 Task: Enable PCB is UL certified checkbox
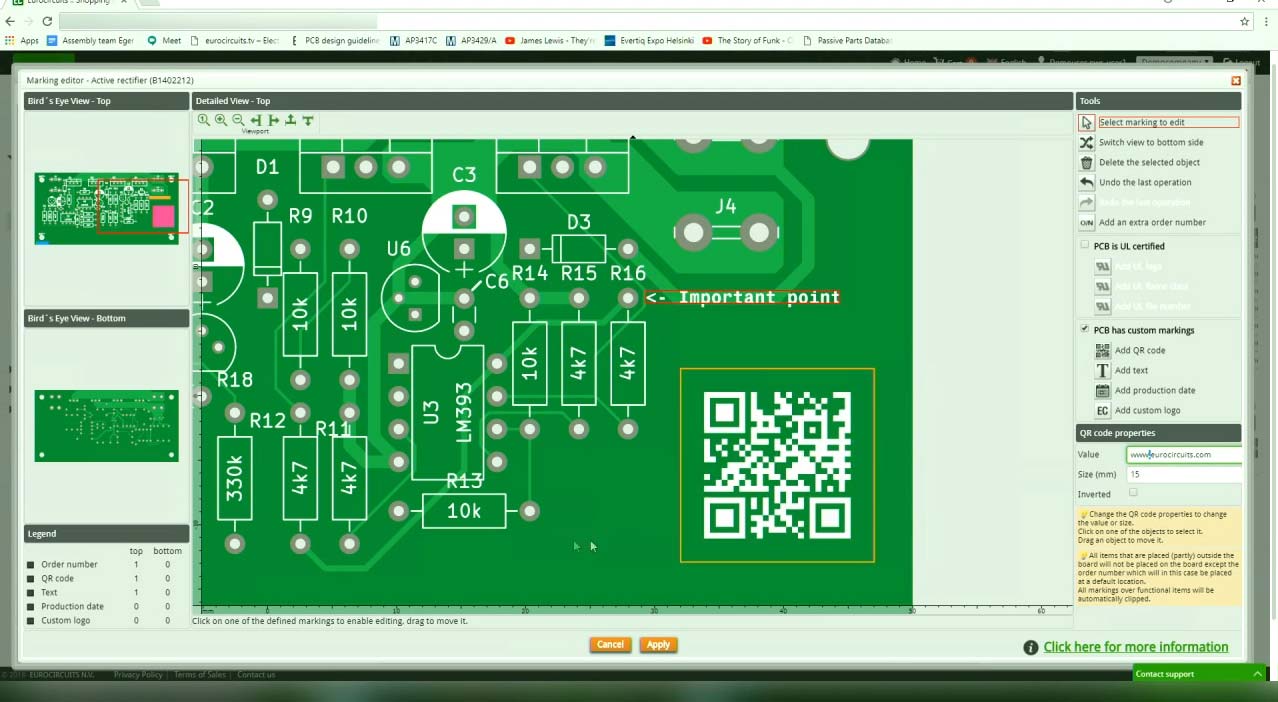(x=1084, y=245)
